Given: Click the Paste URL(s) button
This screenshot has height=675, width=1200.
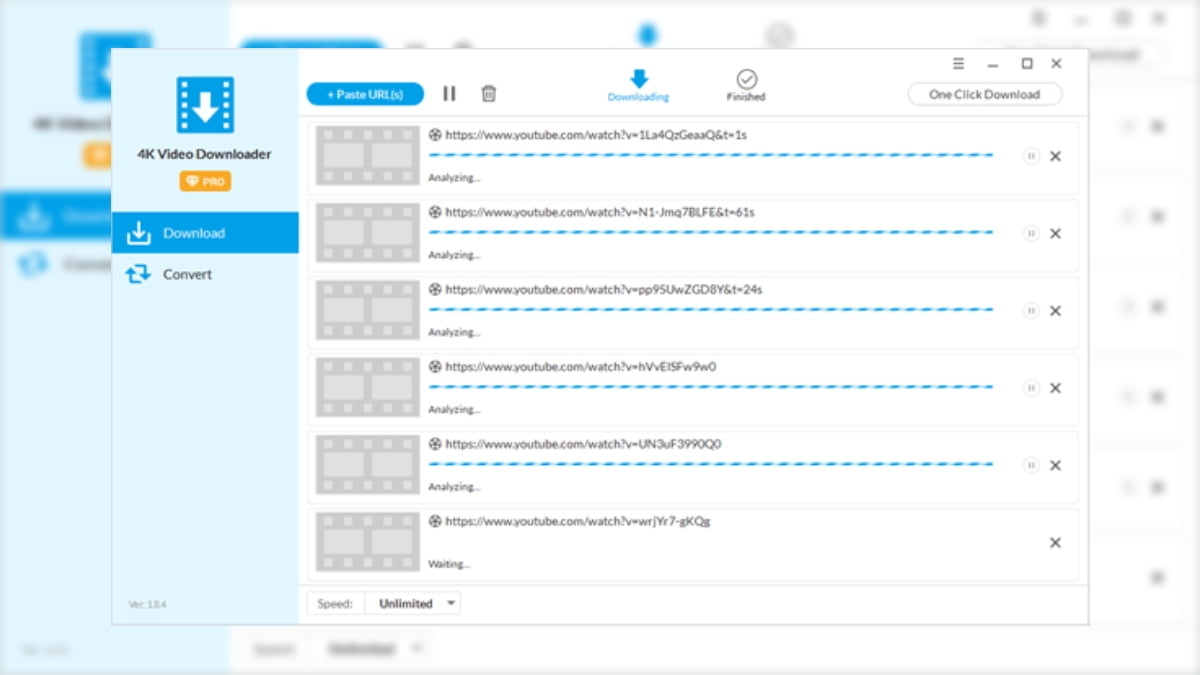Looking at the screenshot, I should (x=364, y=92).
